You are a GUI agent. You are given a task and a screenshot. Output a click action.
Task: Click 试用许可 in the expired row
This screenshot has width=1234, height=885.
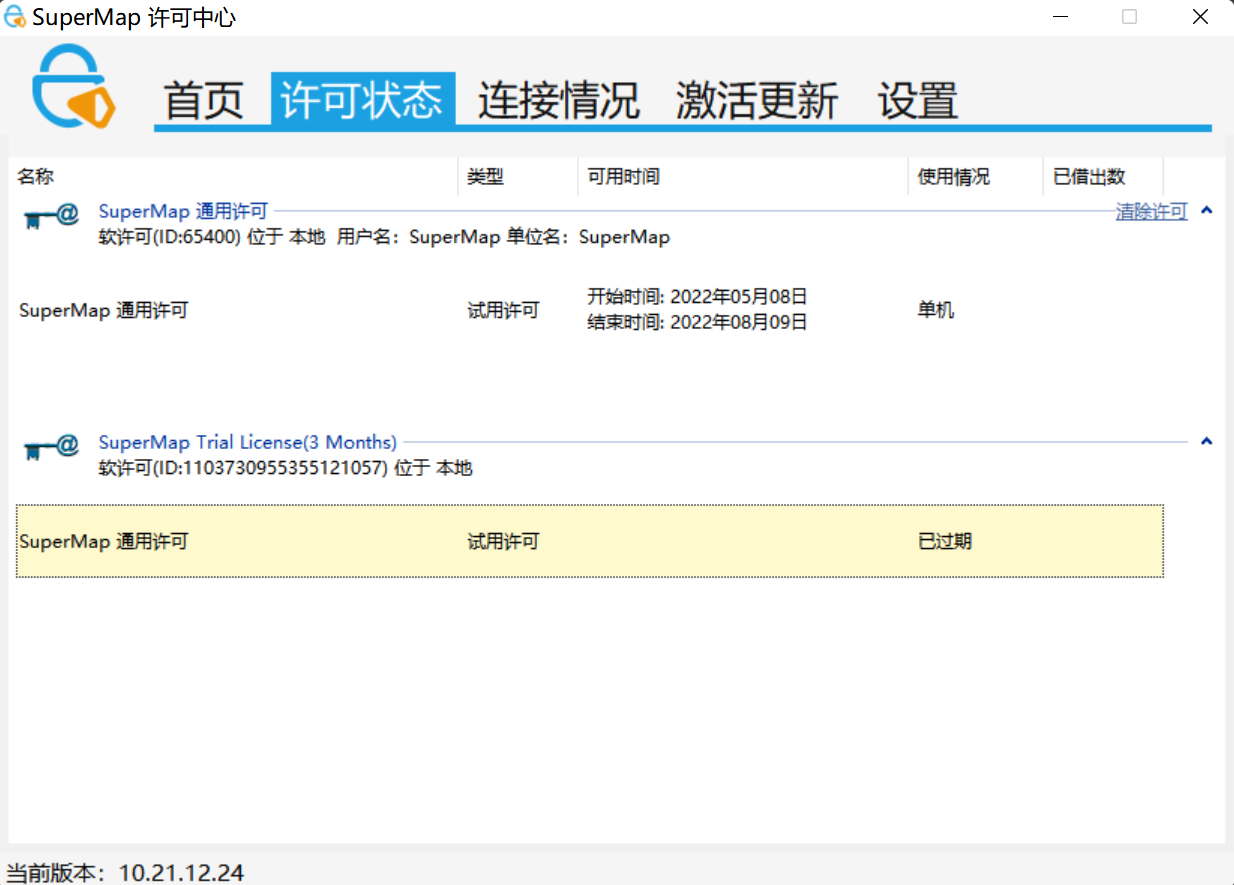(x=503, y=541)
